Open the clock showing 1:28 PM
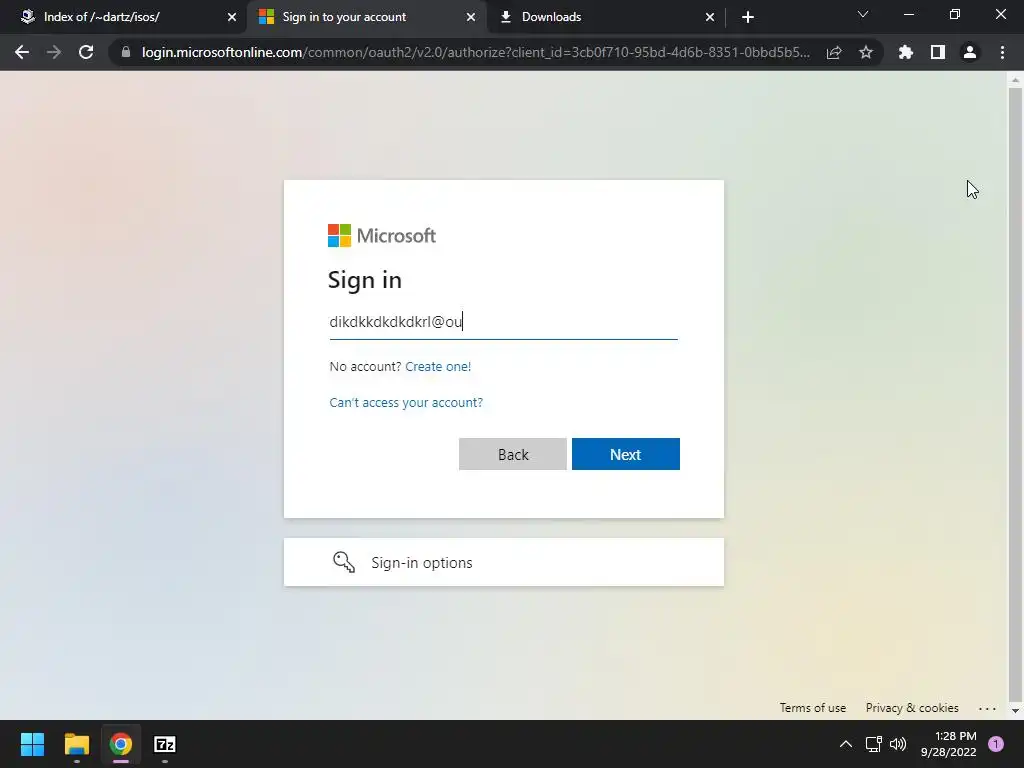The width and height of the screenshot is (1024, 768). [948, 744]
